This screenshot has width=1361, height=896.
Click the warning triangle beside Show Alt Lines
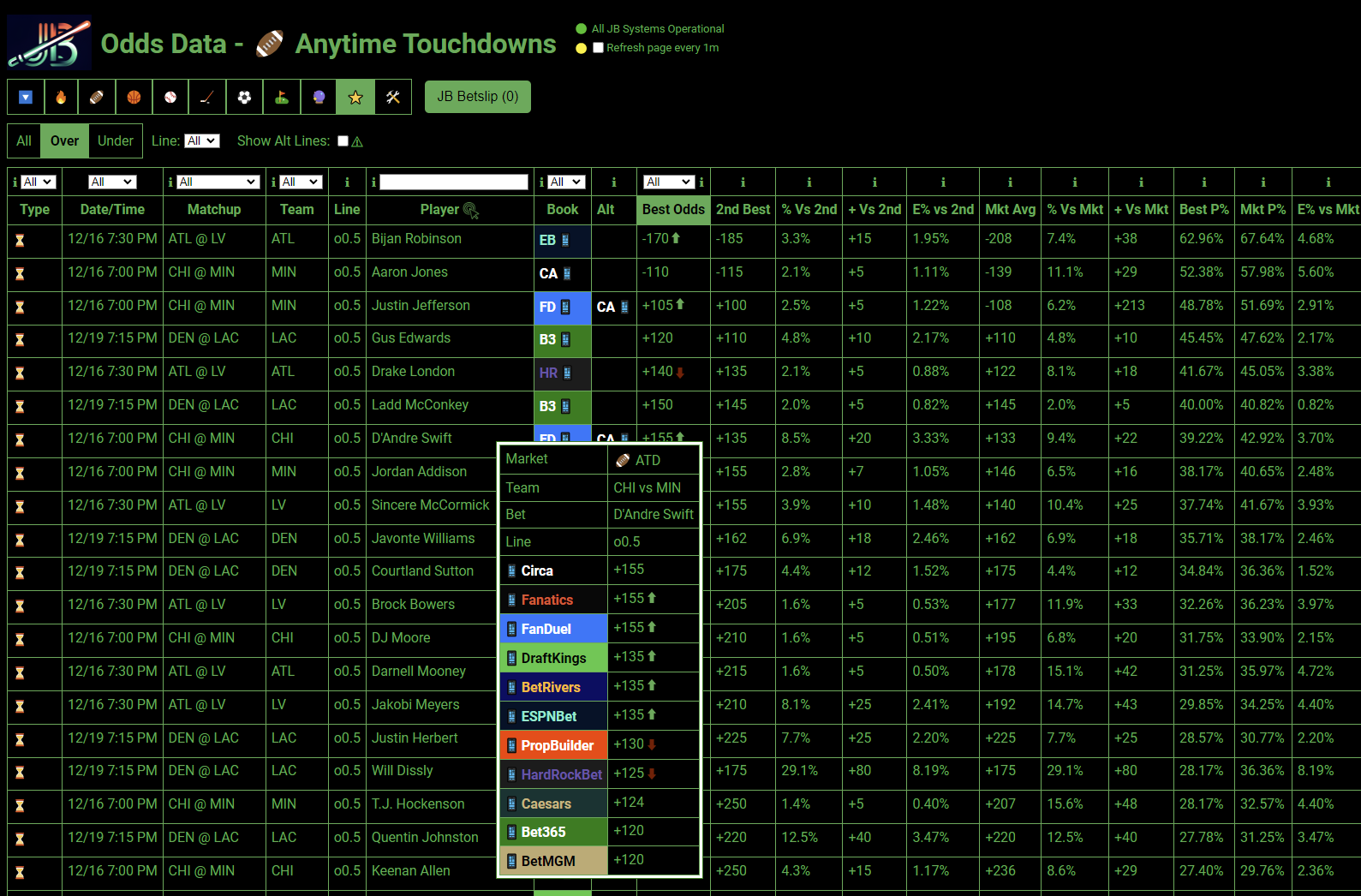357,141
